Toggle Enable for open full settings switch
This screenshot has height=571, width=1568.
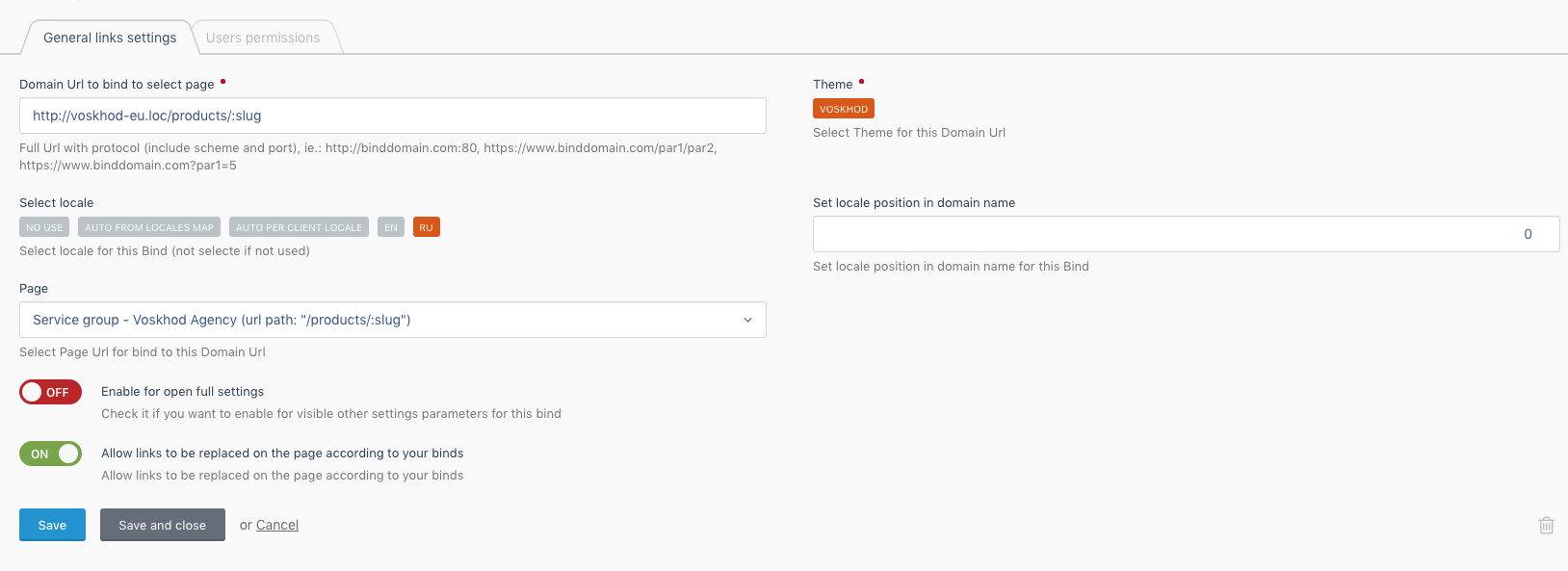[50, 392]
